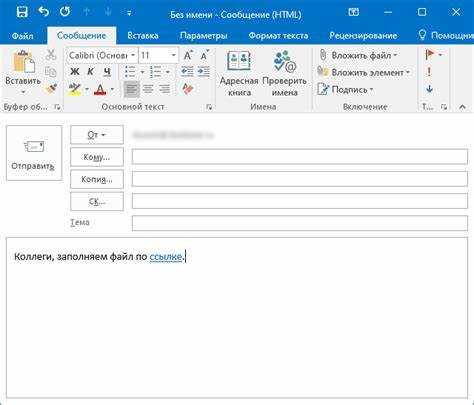Collapse the ribbon with the chevron

[x=462, y=107]
